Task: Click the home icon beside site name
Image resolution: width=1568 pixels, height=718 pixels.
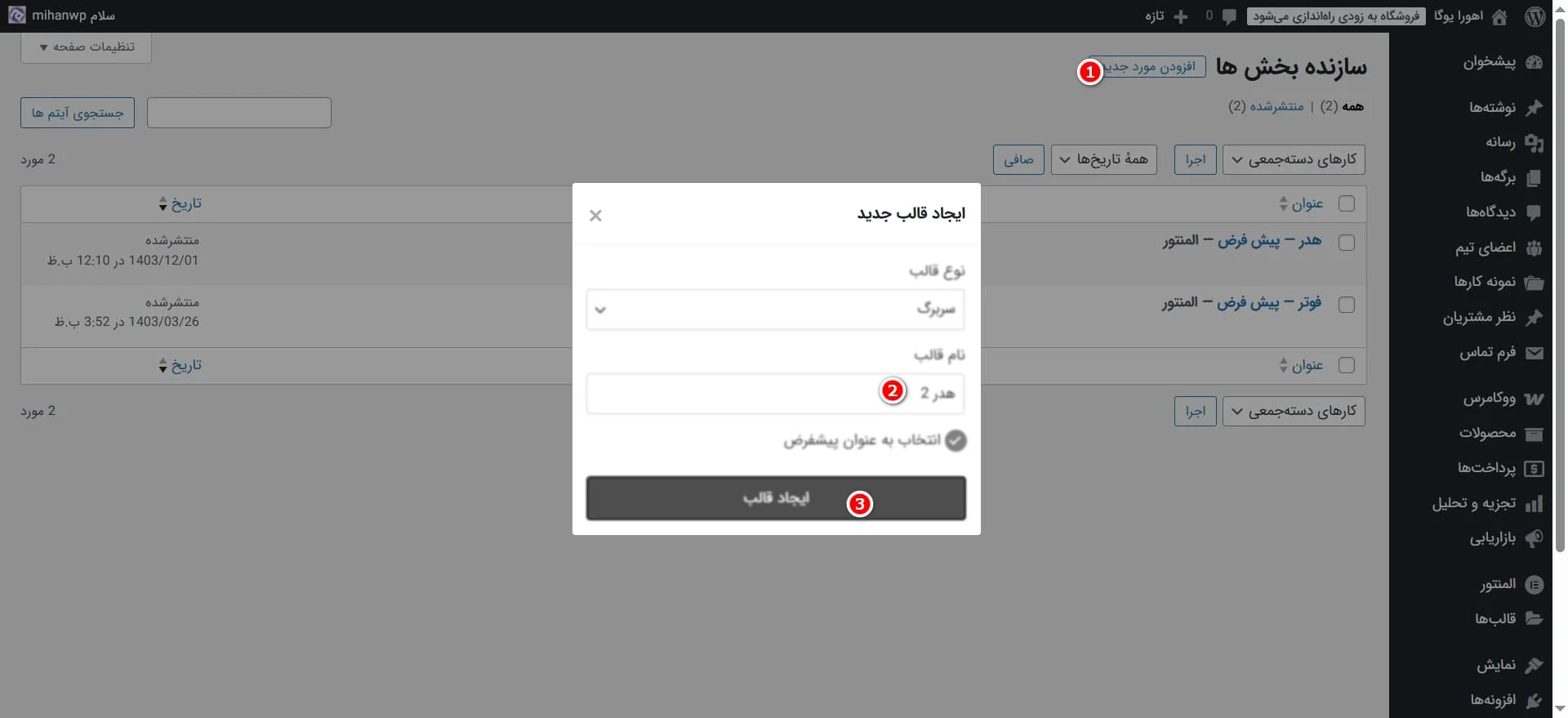Action: [x=1499, y=16]
